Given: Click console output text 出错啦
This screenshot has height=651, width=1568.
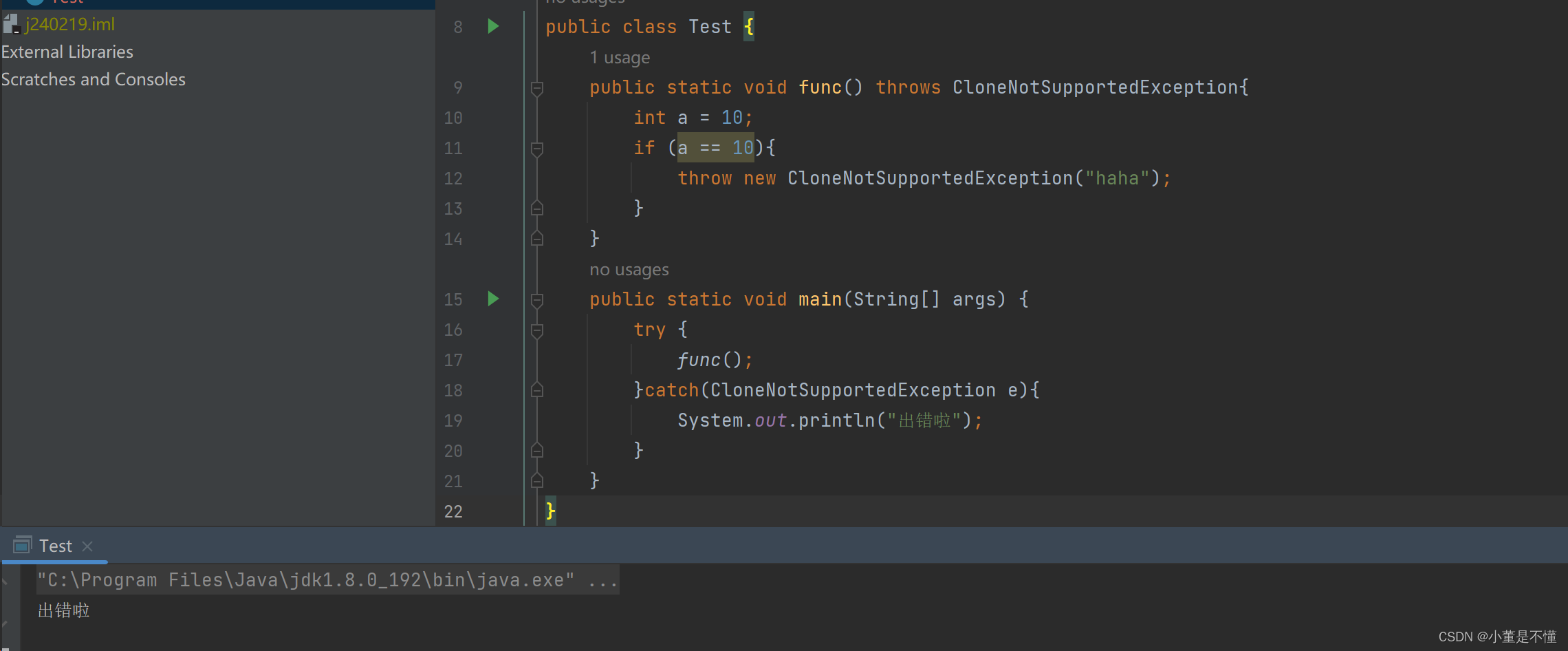Looking at the screenshot, I should [64, 610].
